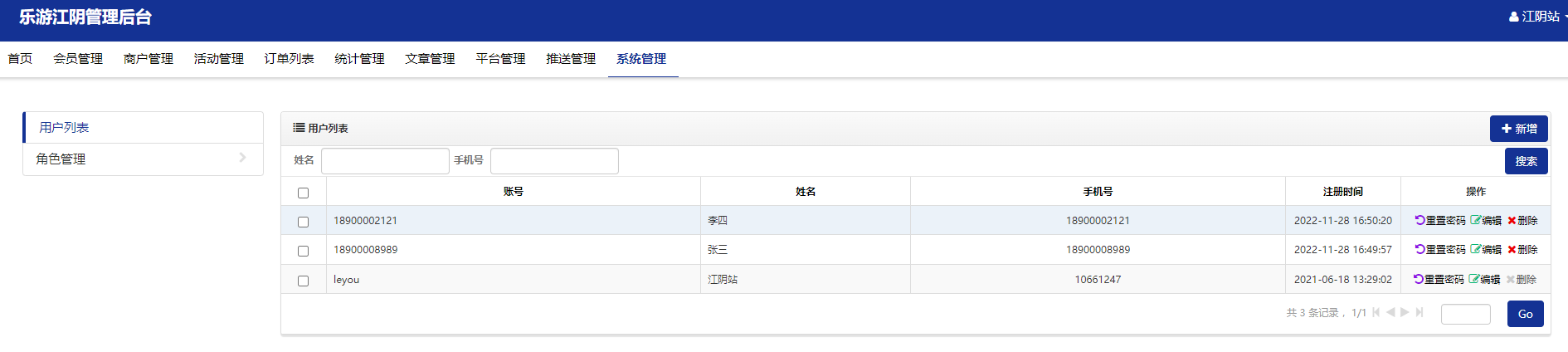Open 文章管理 menu tab
The width and height of the screenshot is (1568, 352).
[x=431, y=59]
